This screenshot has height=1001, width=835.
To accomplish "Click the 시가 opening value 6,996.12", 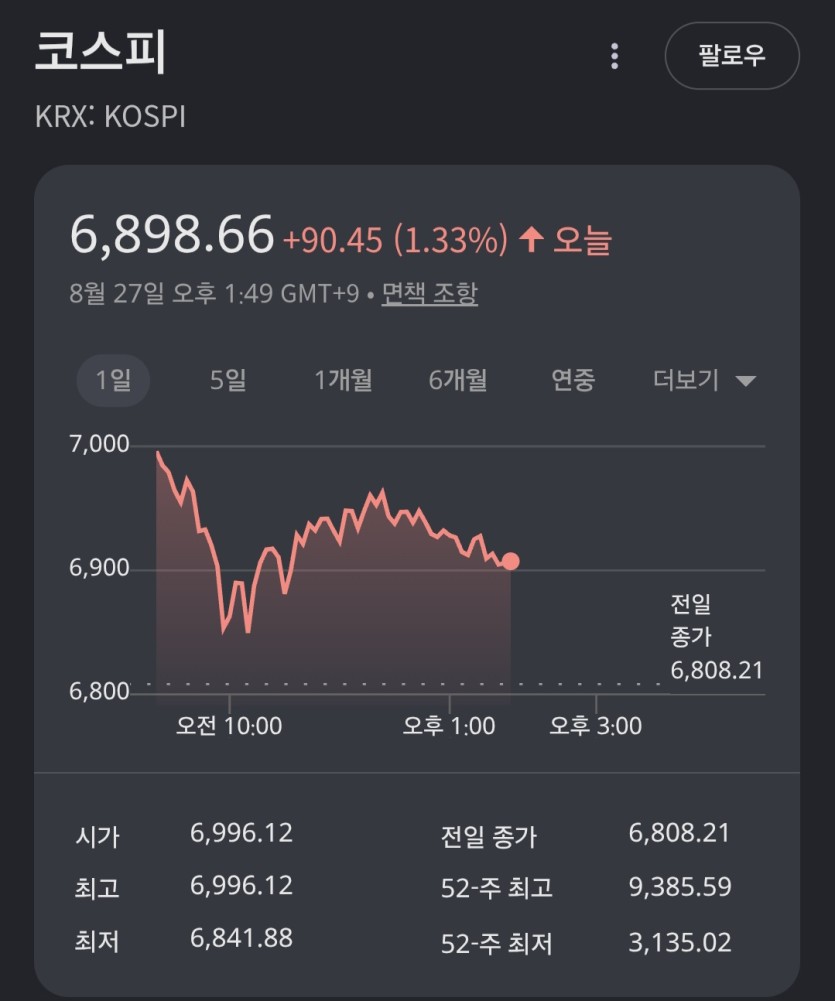I will (x=241, y=833).
